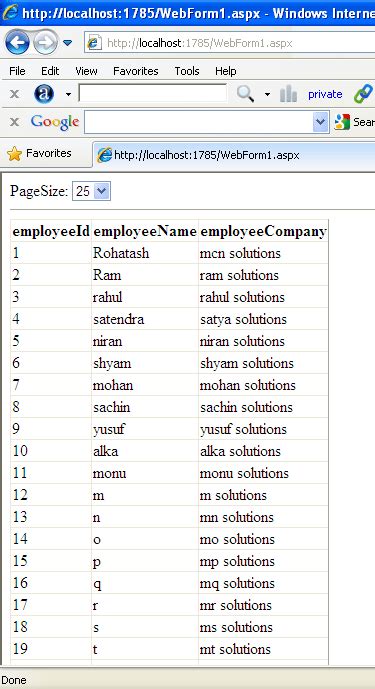Open the dropdown arrow beside the magnifying glass
The height and width of the screenshot is (689, 375).
pos(267,94)
